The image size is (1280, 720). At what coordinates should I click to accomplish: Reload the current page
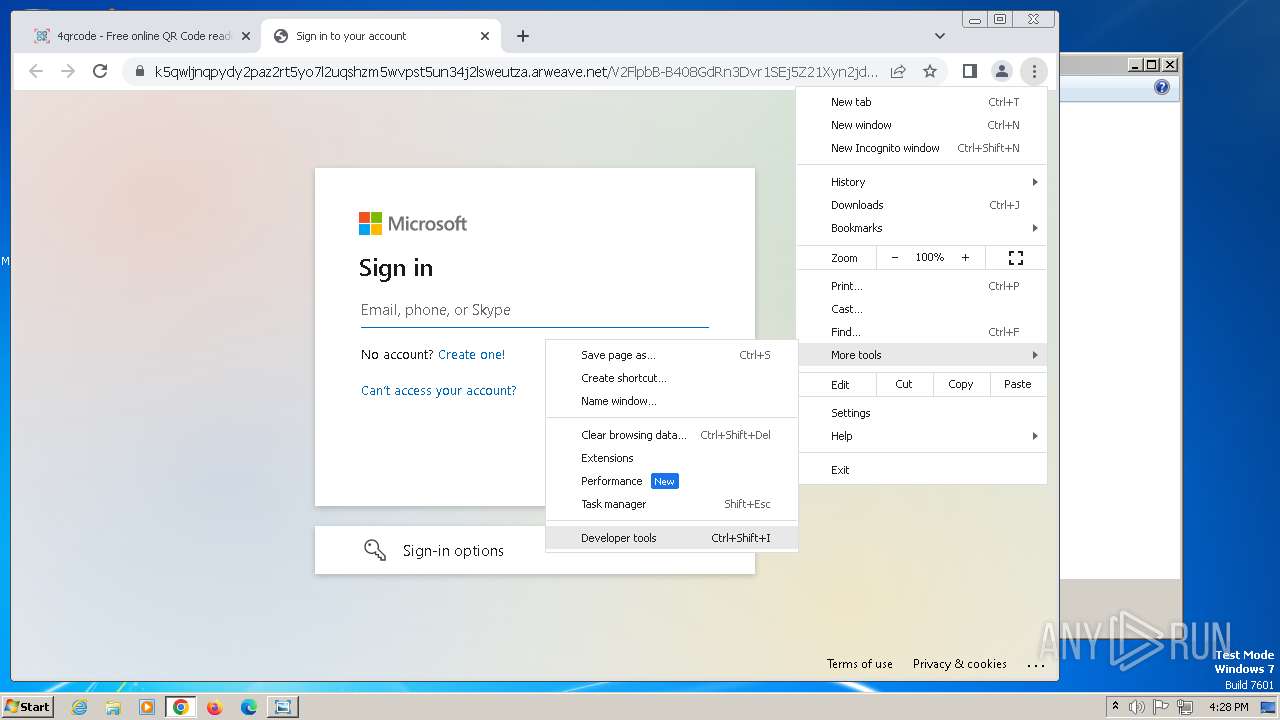point(100,71)
